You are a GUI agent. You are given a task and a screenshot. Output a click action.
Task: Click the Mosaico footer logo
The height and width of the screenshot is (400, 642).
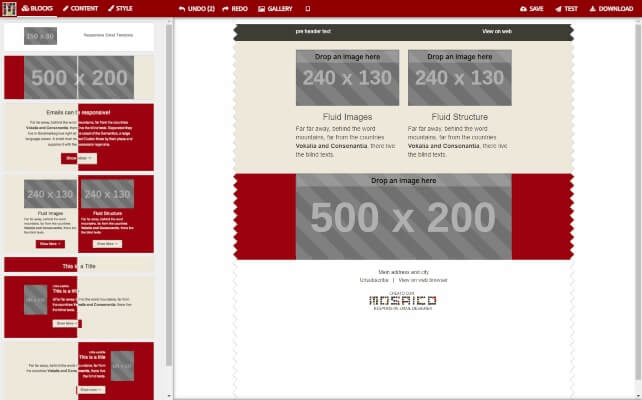pos(403,301)
